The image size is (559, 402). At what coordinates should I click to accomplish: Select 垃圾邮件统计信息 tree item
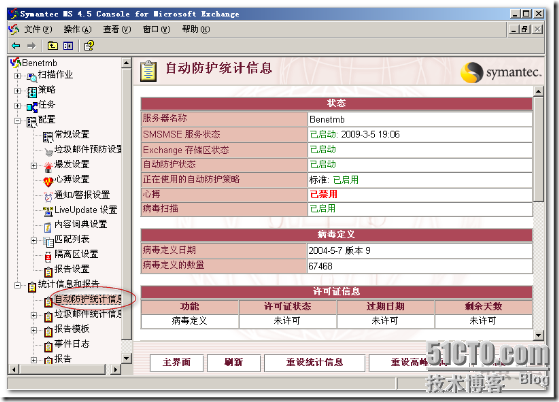pyautogui.click(x=88, y=314)
